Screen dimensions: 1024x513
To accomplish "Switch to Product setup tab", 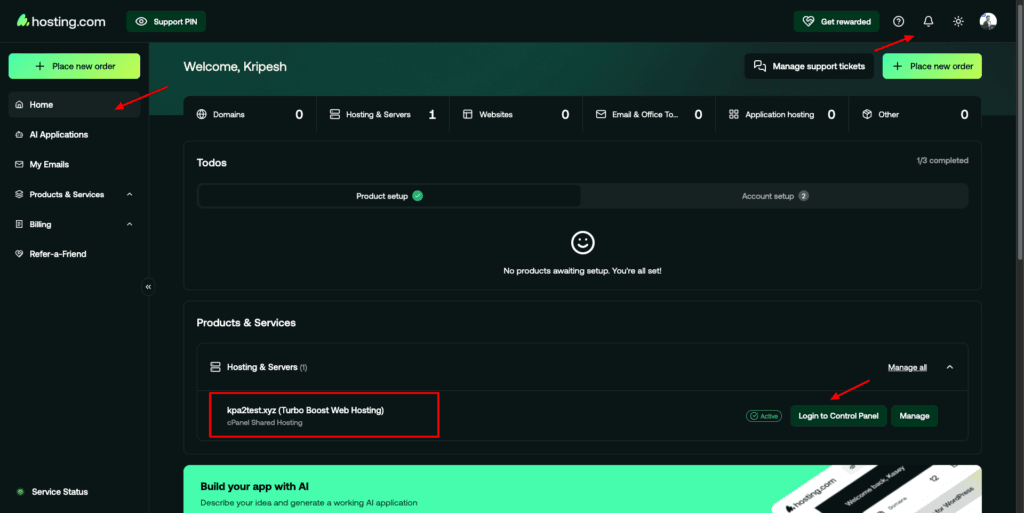I will pyautogui.click(x=389, y=196).
